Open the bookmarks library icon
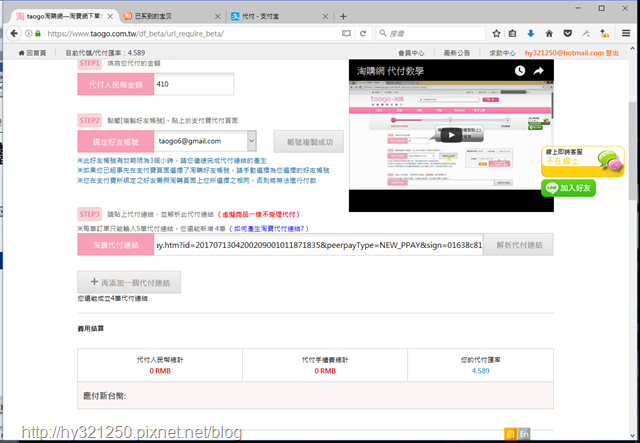 click(513, 33)
